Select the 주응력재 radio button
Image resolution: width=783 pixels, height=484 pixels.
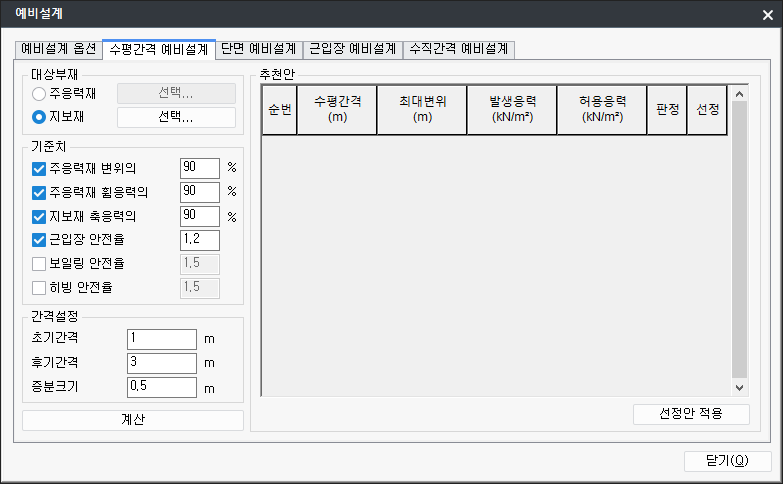pyautogui.click(x=40, y=94)
